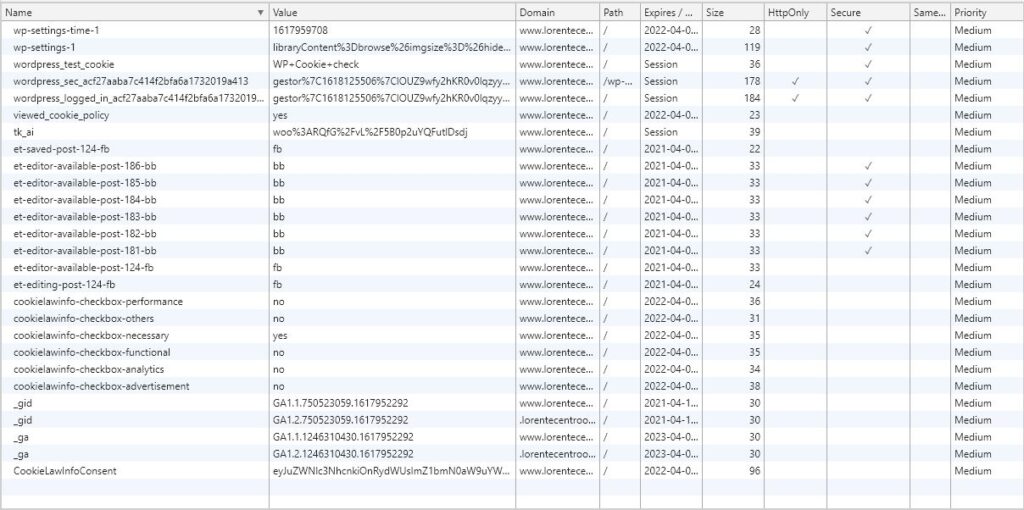The width and height of the screenshot is (1024, 510).
Task: Click value 1617959708 of wp-settings-time-1
Action: coord(300,30)
